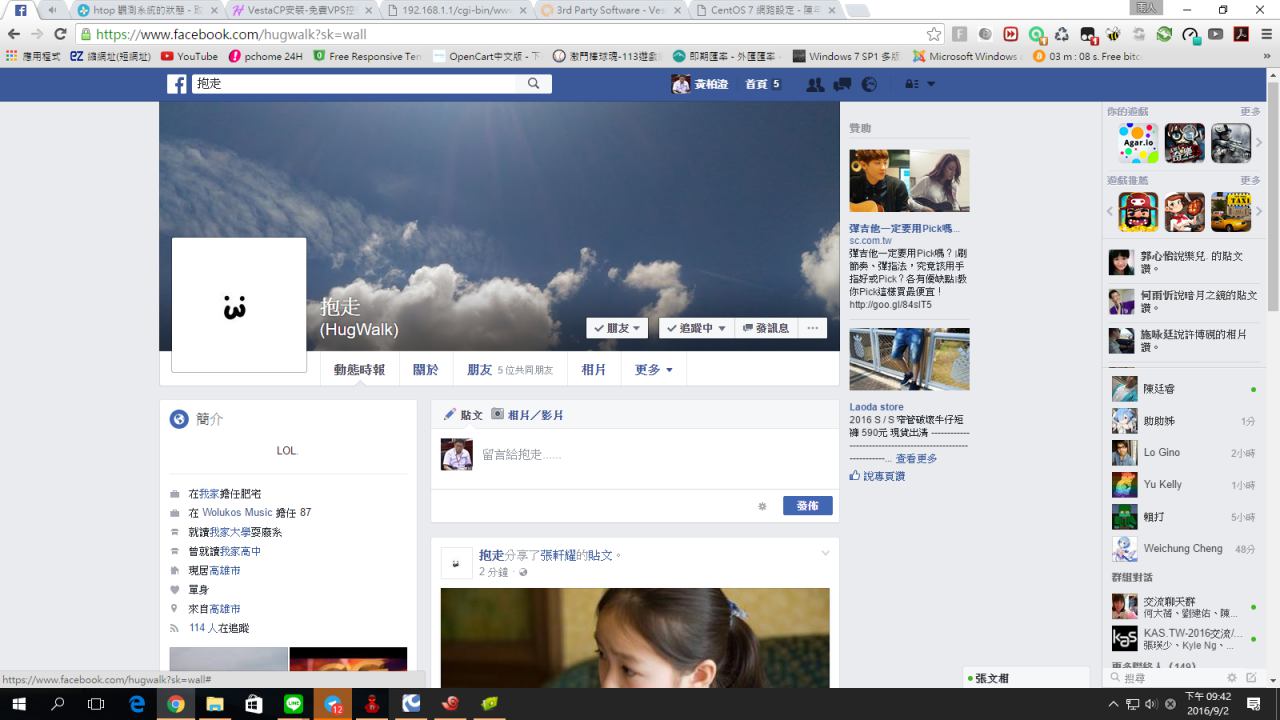Open the notifications globe icon
Viewport: 1280px width, 720px height.
(869, 84)
